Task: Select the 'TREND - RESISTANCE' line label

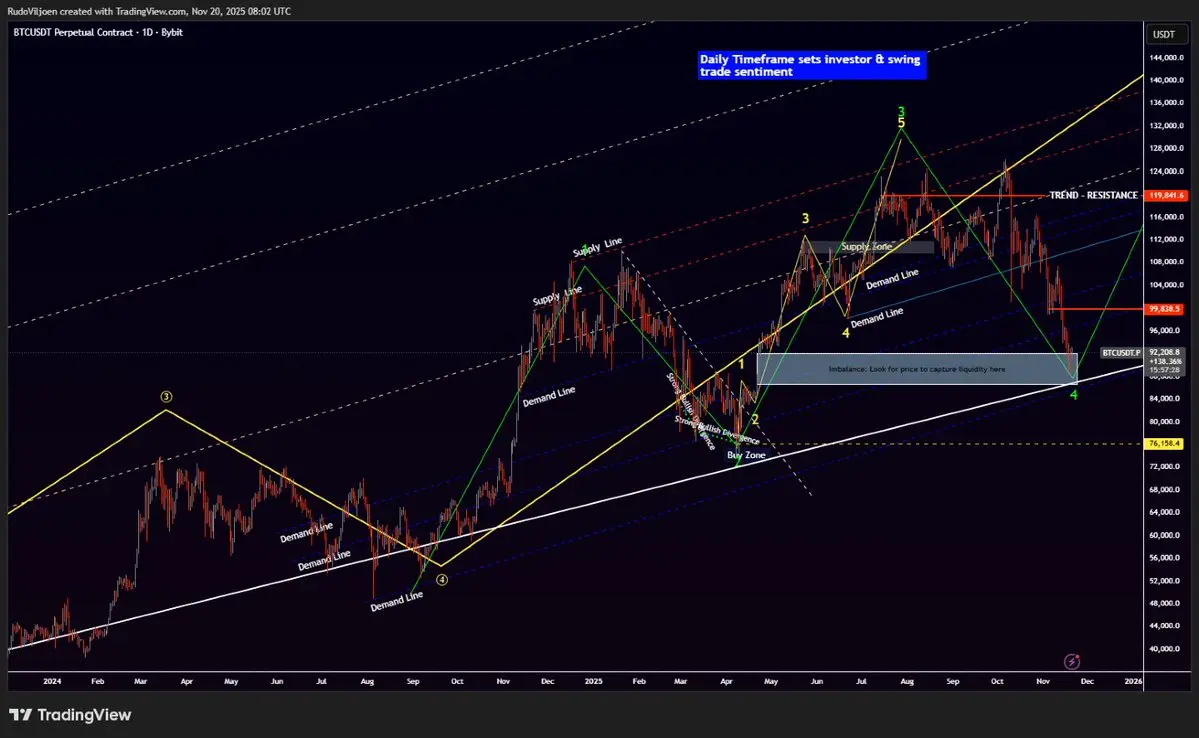Action: 1093,195
